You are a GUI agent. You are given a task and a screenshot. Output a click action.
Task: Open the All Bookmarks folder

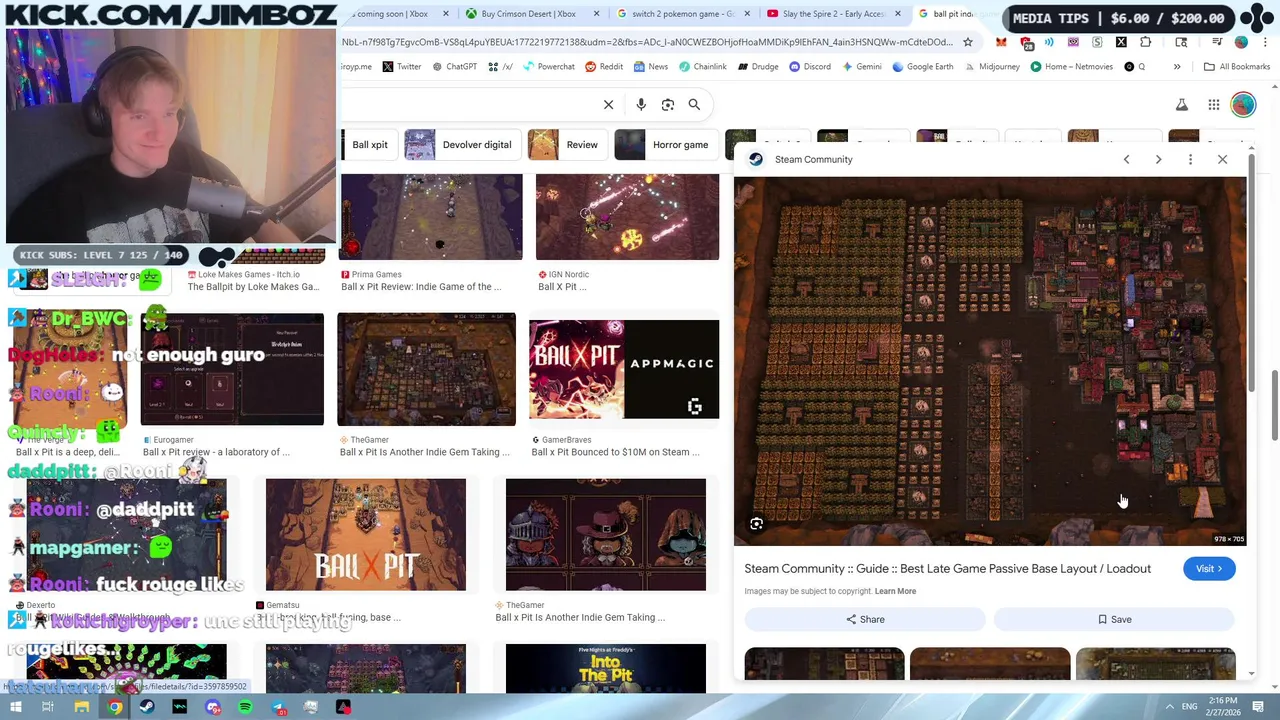tap(1237, 67)
